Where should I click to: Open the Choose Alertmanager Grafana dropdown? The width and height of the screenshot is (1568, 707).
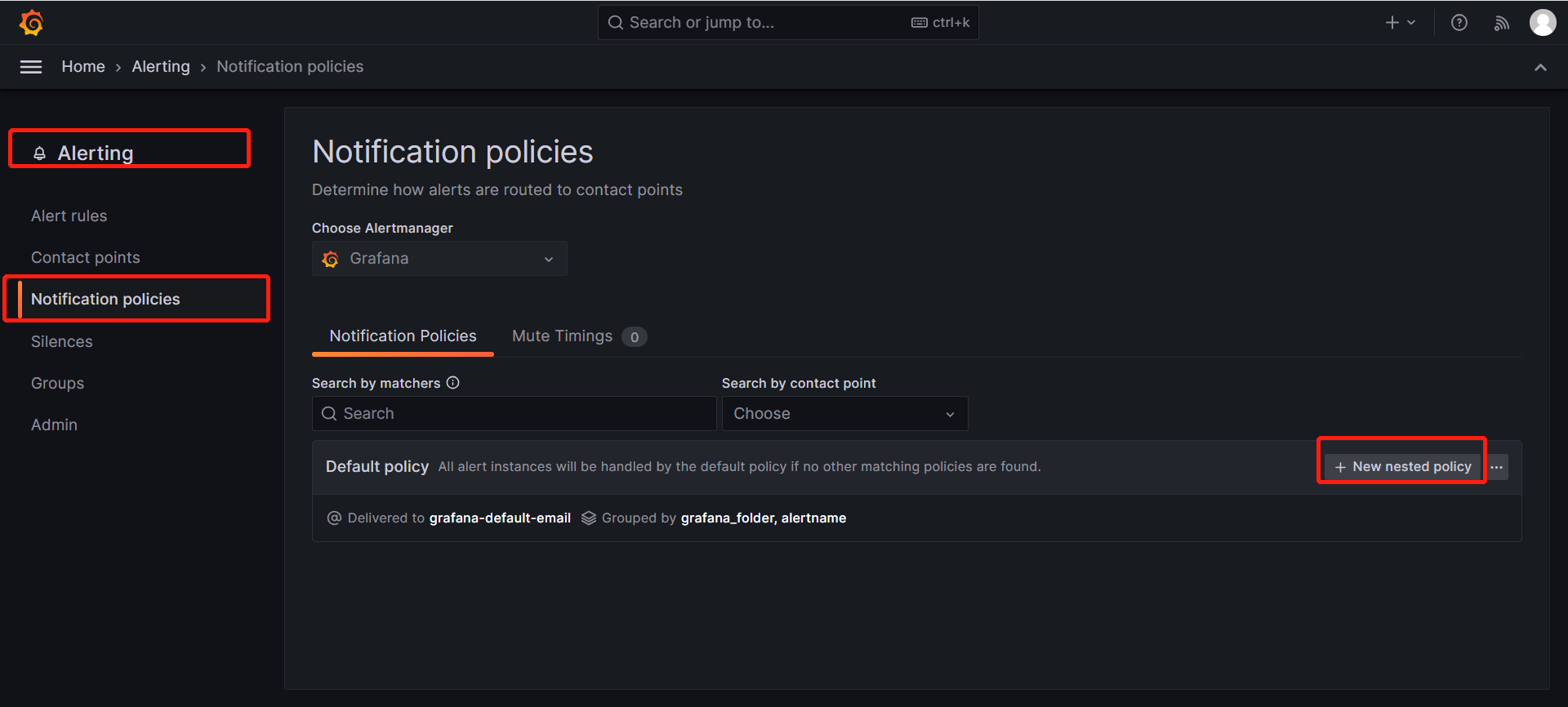[439, 259]
